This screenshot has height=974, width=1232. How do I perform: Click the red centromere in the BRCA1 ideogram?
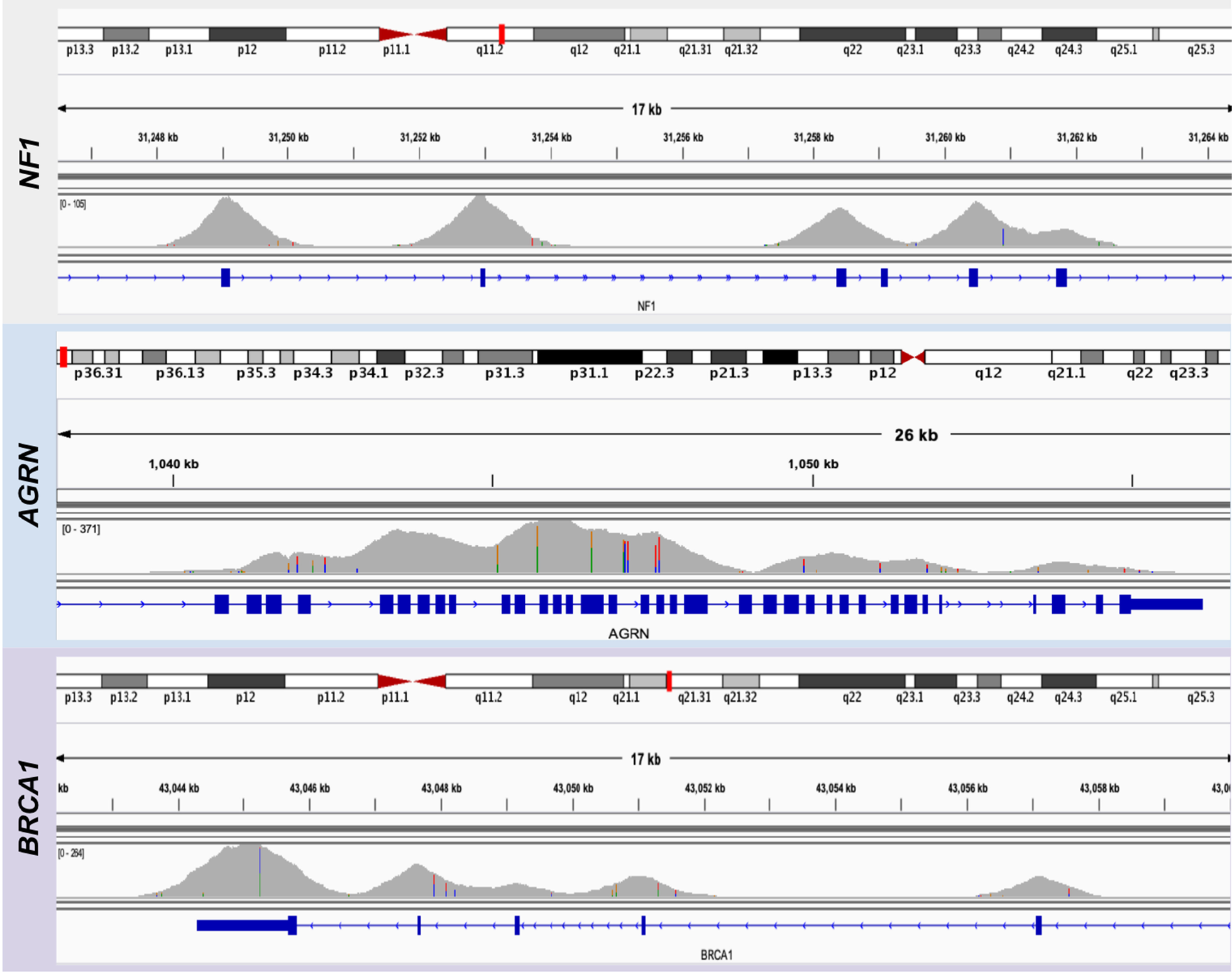(412, 681)
